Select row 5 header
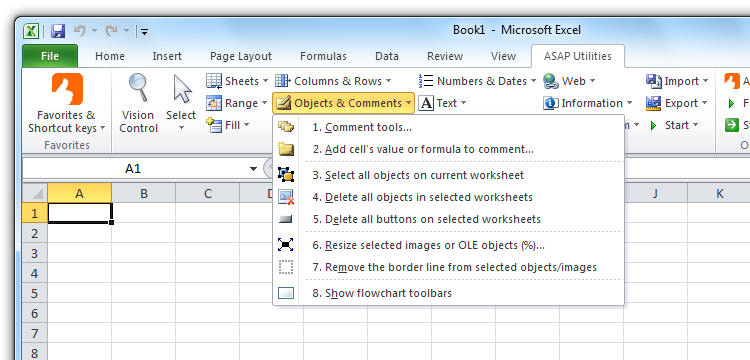The height and width of the screenshot is (360, 750). [34, 293]
